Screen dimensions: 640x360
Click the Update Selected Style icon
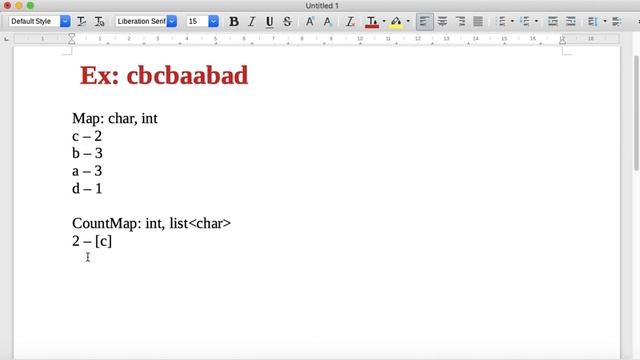(82, 21)
